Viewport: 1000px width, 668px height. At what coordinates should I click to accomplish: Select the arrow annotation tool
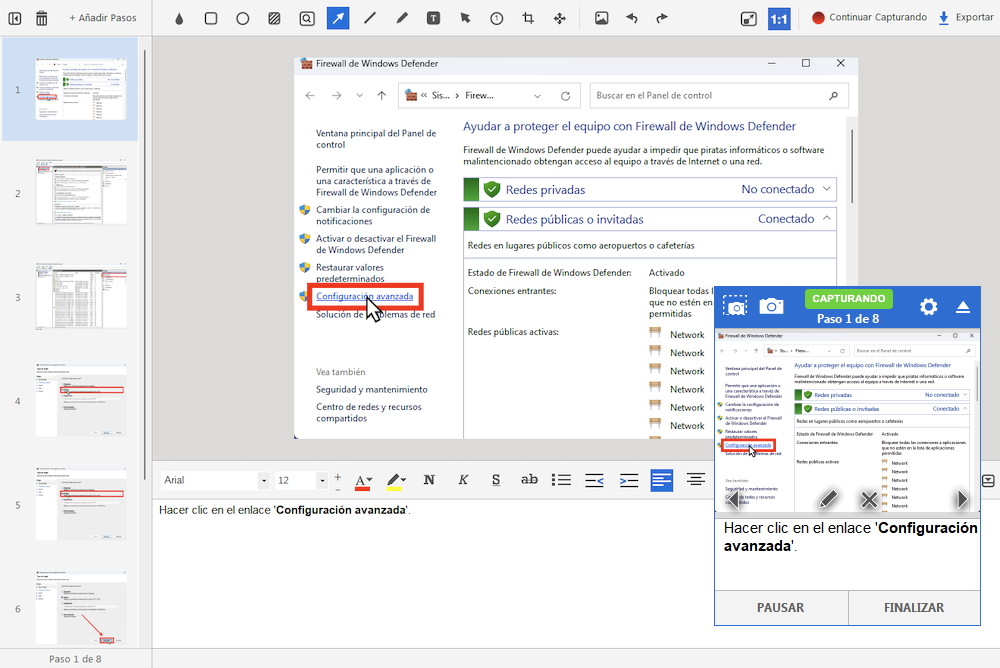coord(338,18)
